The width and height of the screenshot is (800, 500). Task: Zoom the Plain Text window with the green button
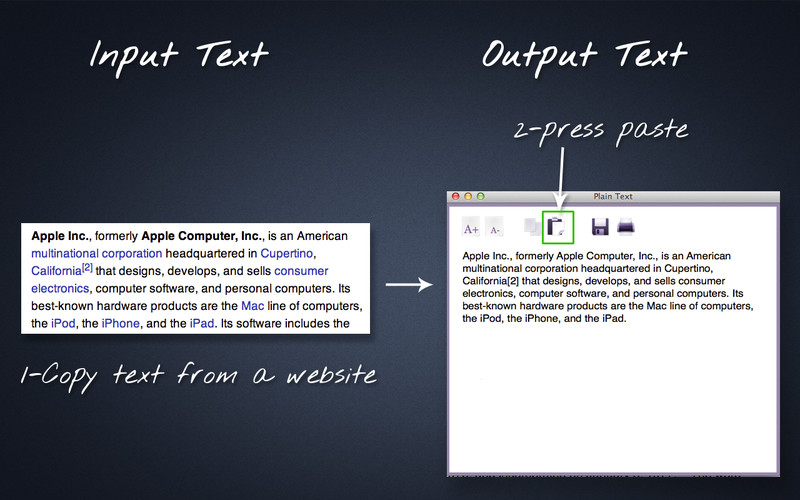480,196
